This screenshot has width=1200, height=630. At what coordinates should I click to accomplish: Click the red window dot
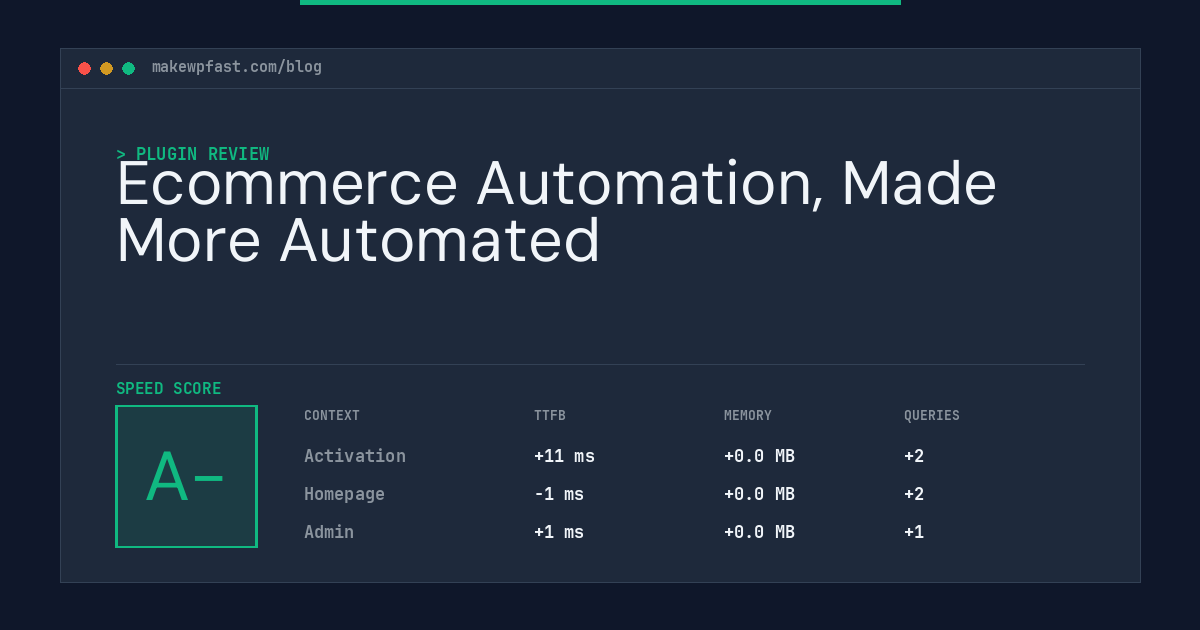point(84,68)
